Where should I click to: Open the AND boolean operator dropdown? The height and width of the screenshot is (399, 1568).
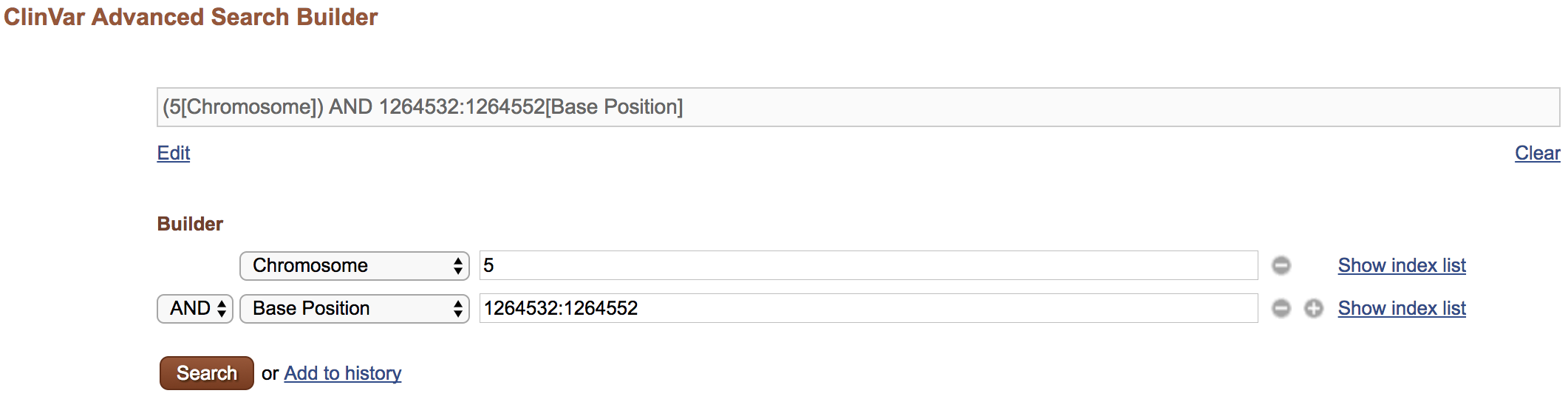[195, 309]
